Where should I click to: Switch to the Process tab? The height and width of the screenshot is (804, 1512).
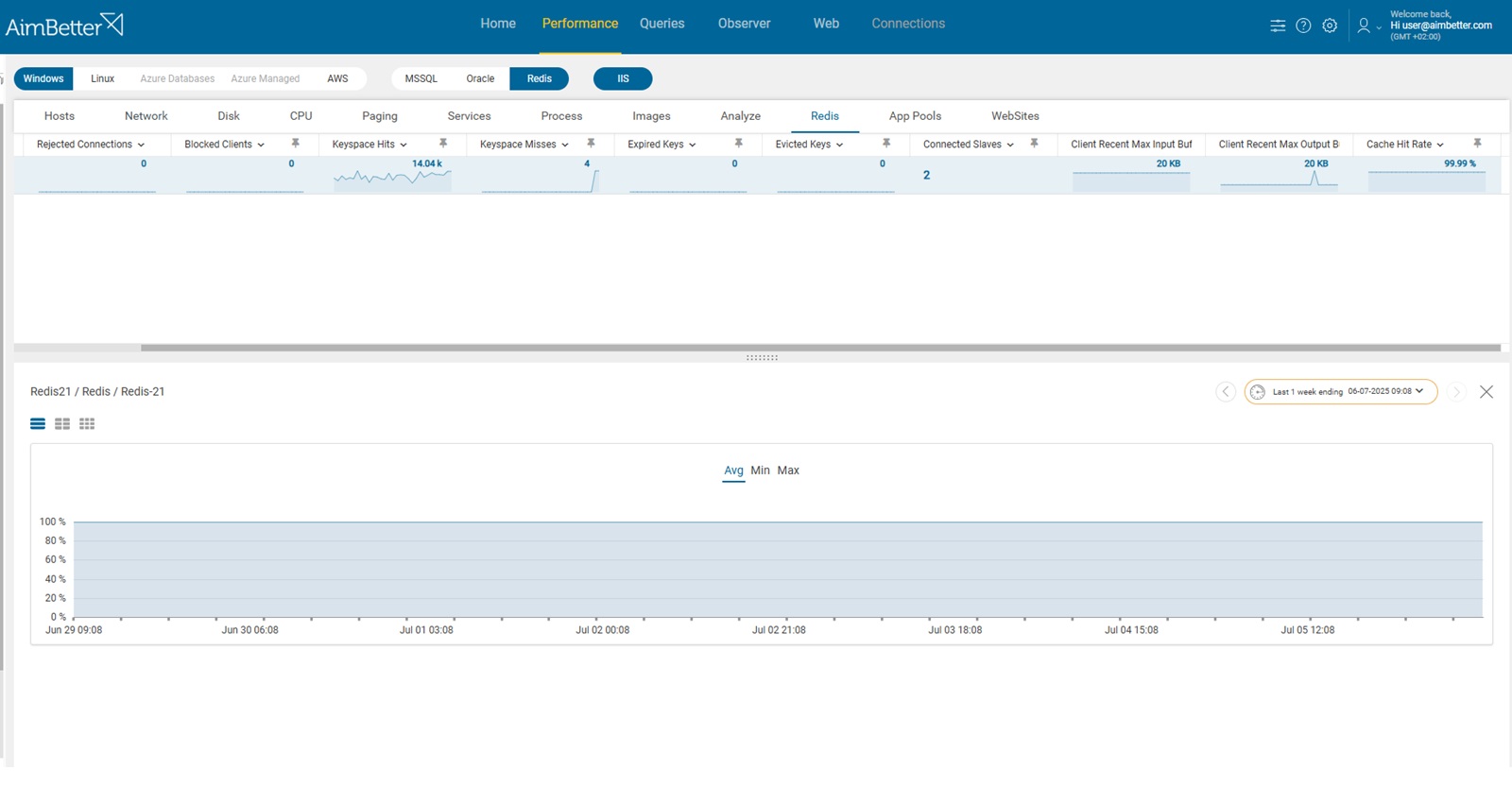tap(561, 116)
